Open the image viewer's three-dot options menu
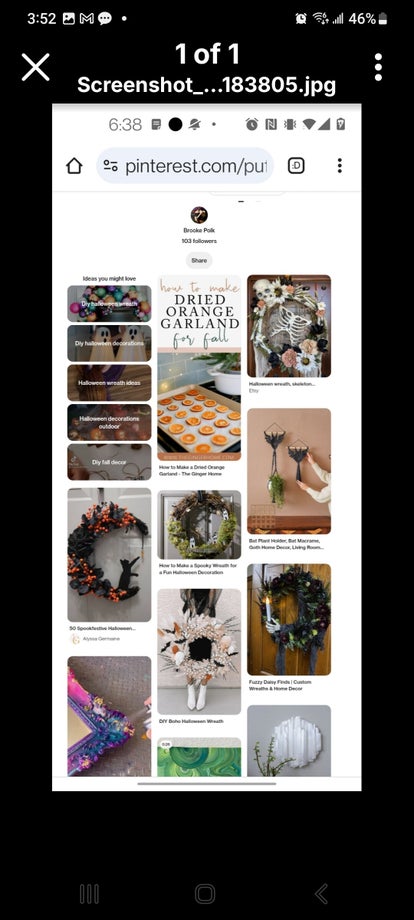Image resolution: width=414 pixels, height=920 pixels. pyautogui.click(x=378, y=67)
